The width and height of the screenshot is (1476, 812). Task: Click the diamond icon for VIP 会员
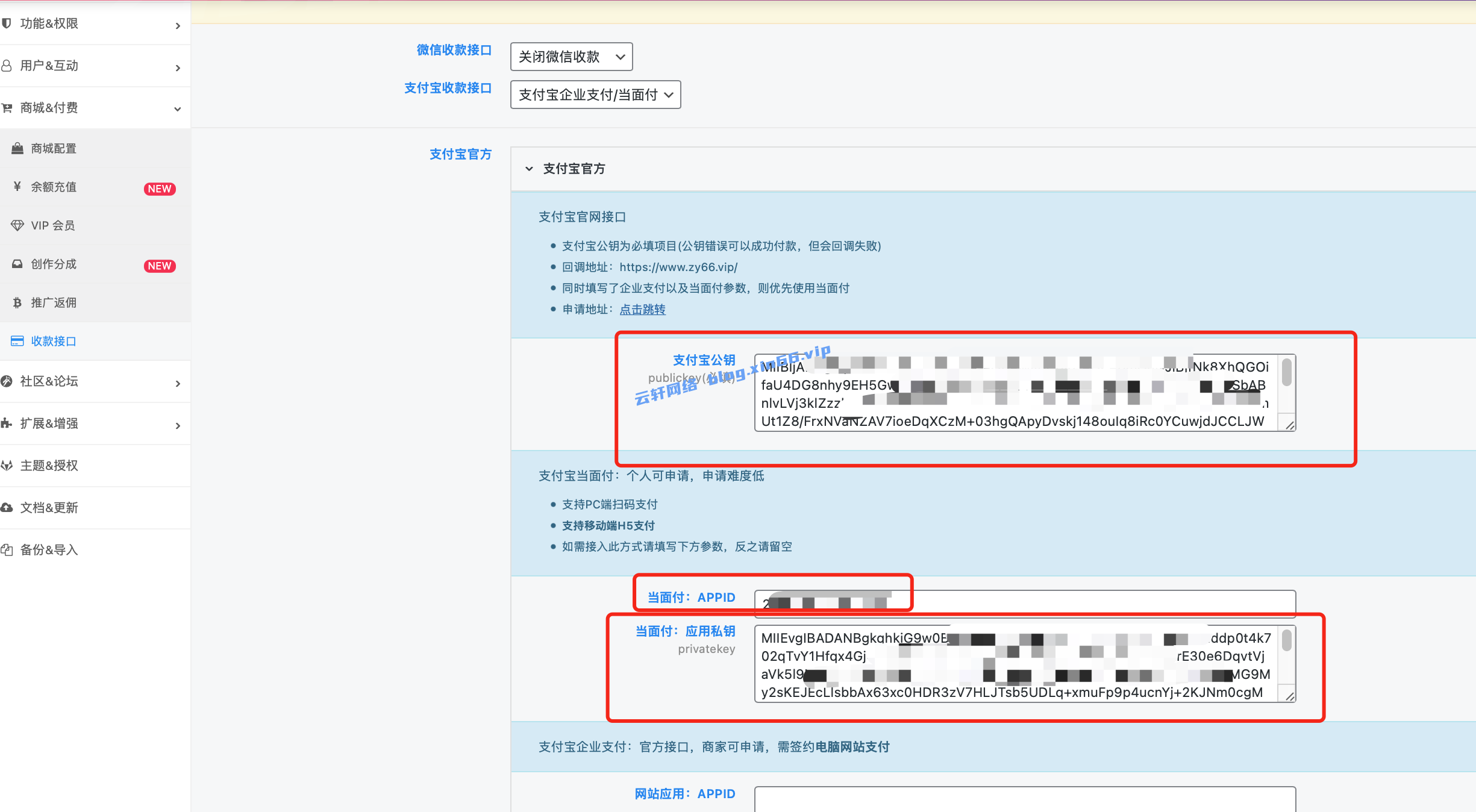click(x=17, y=225)
